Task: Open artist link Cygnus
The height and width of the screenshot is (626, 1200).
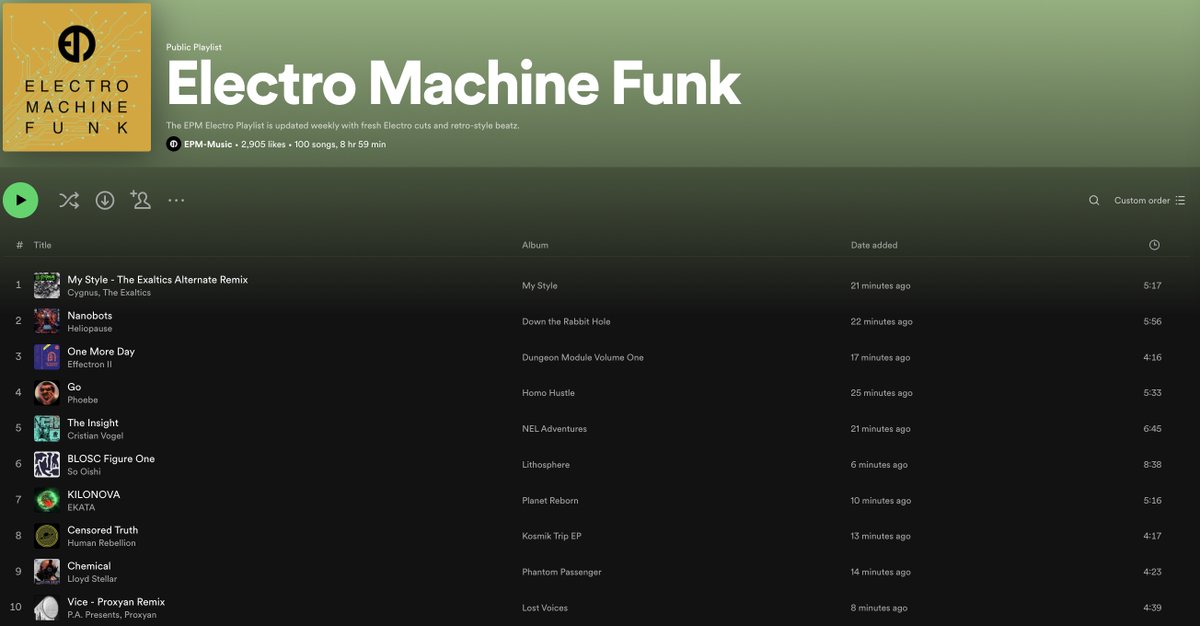Action: (x=82, y=293)
